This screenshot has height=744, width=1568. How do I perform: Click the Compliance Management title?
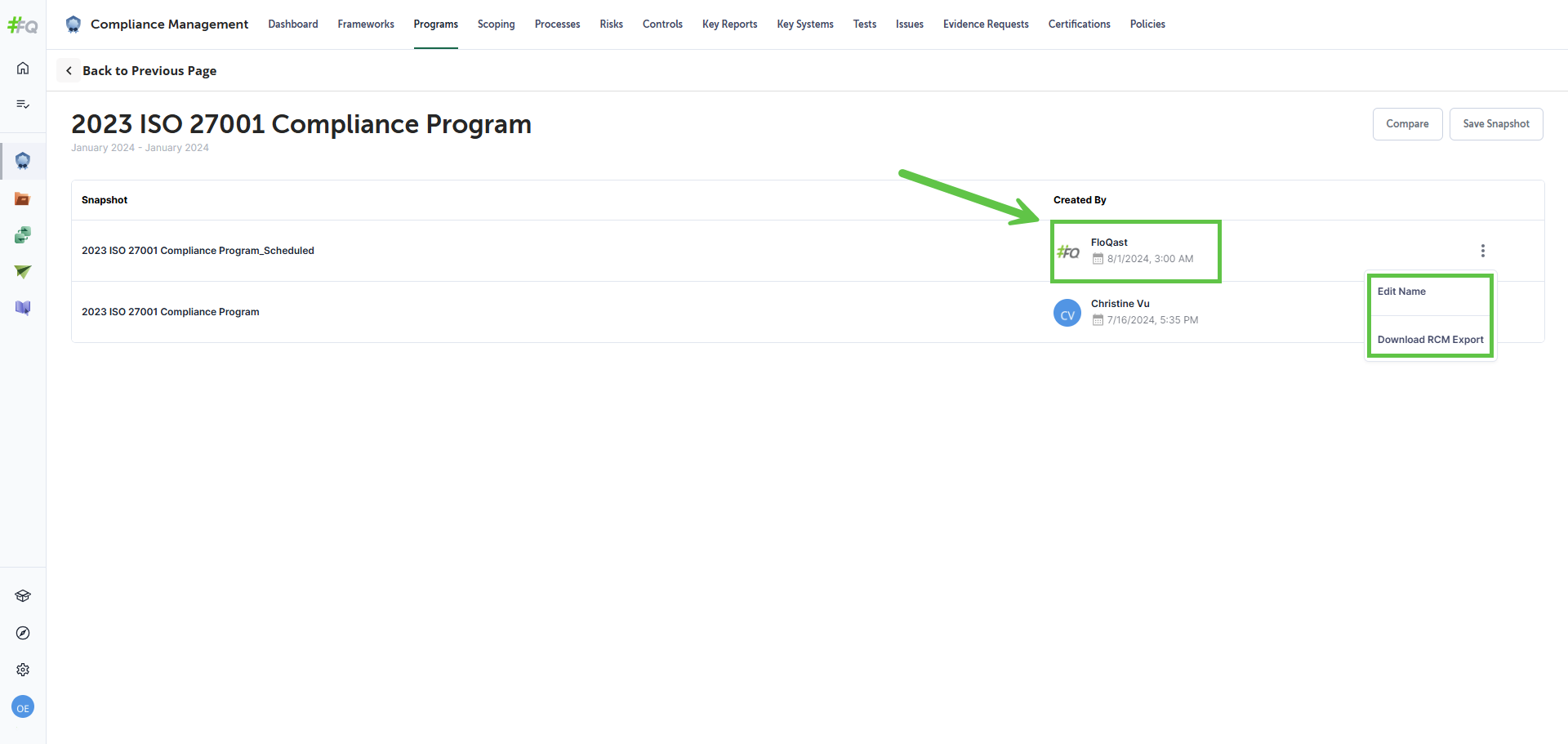pos(169,25)
